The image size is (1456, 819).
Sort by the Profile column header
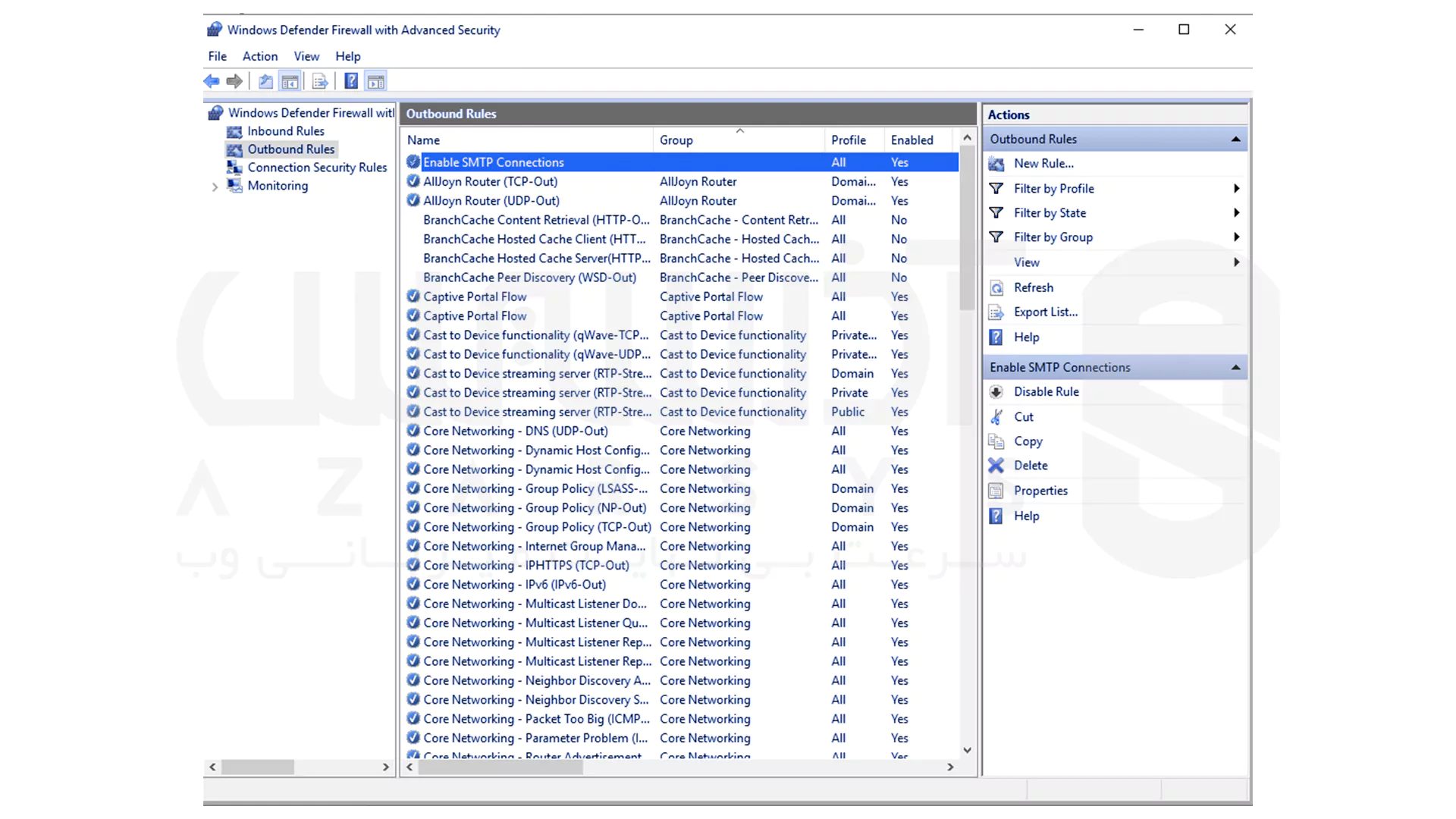click(855, 140)
